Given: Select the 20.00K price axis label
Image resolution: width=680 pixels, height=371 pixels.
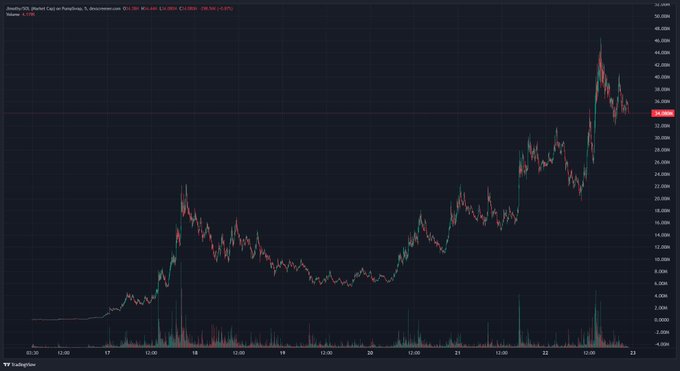Looking at the screenshot, I should 662,199.
